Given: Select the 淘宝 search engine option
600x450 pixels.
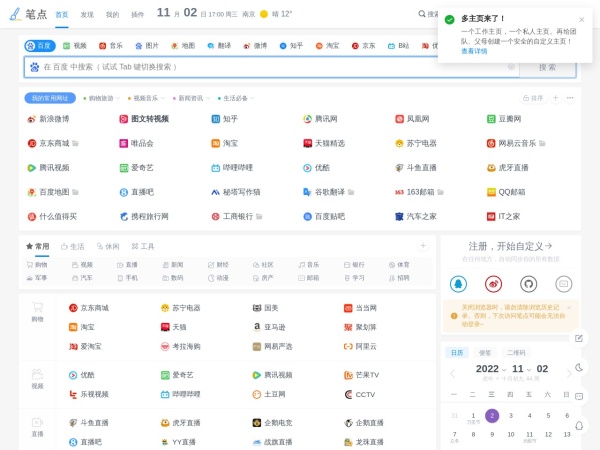Looking at the screenshot, I should [x=328, y=46].
